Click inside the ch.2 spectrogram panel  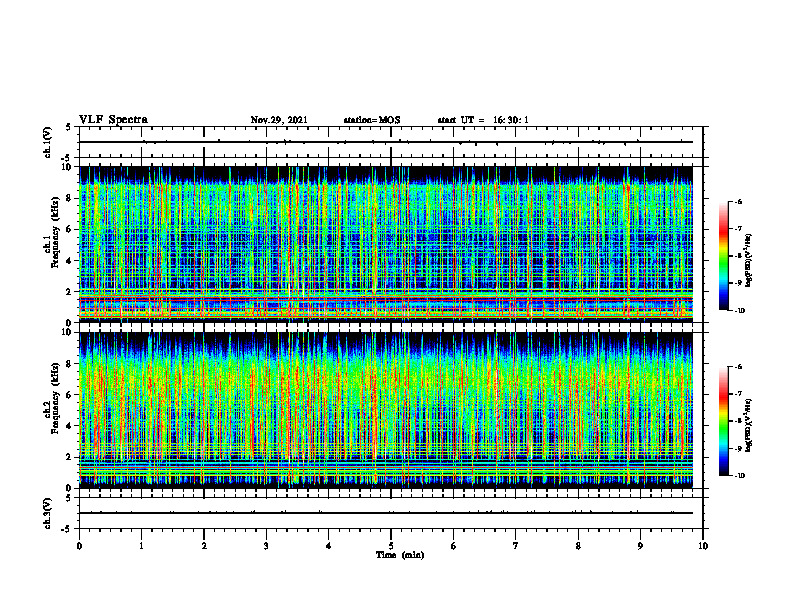click(386, 410)
